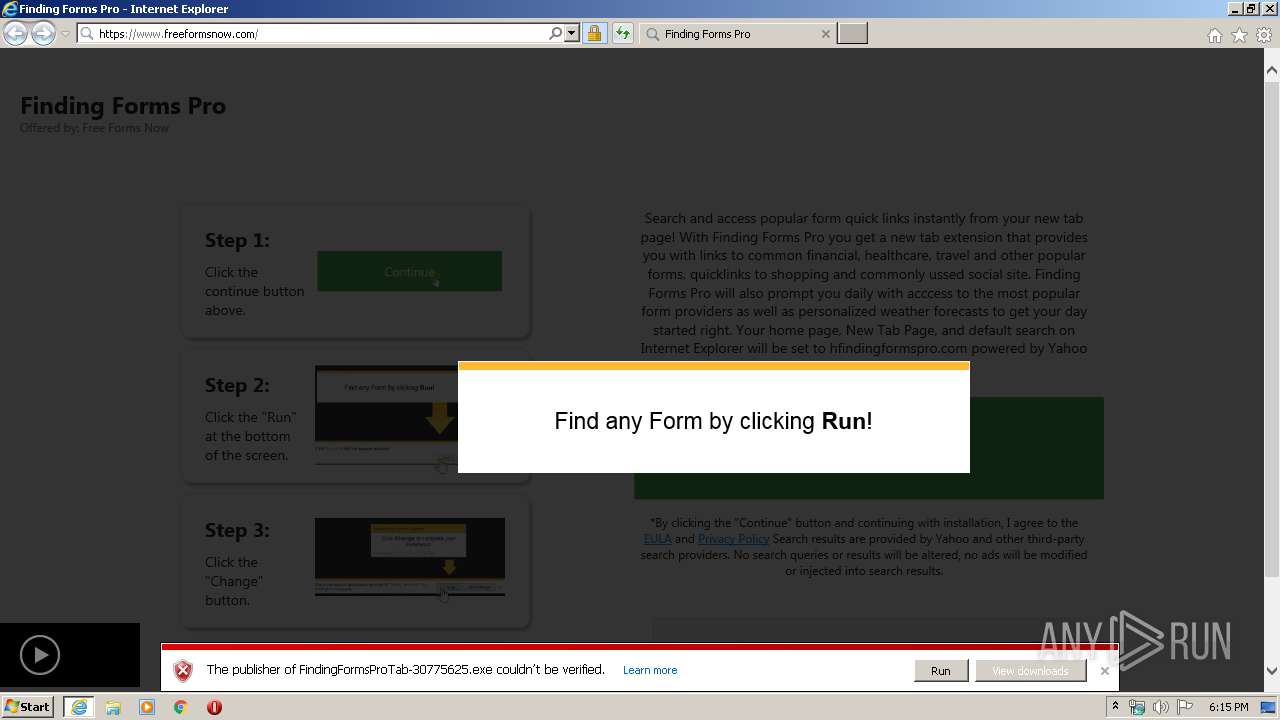1280x720 pixels.
Task: Click the Step 2 instruction thumbnail
Action: pyautogui.click(x=386, y=415)
